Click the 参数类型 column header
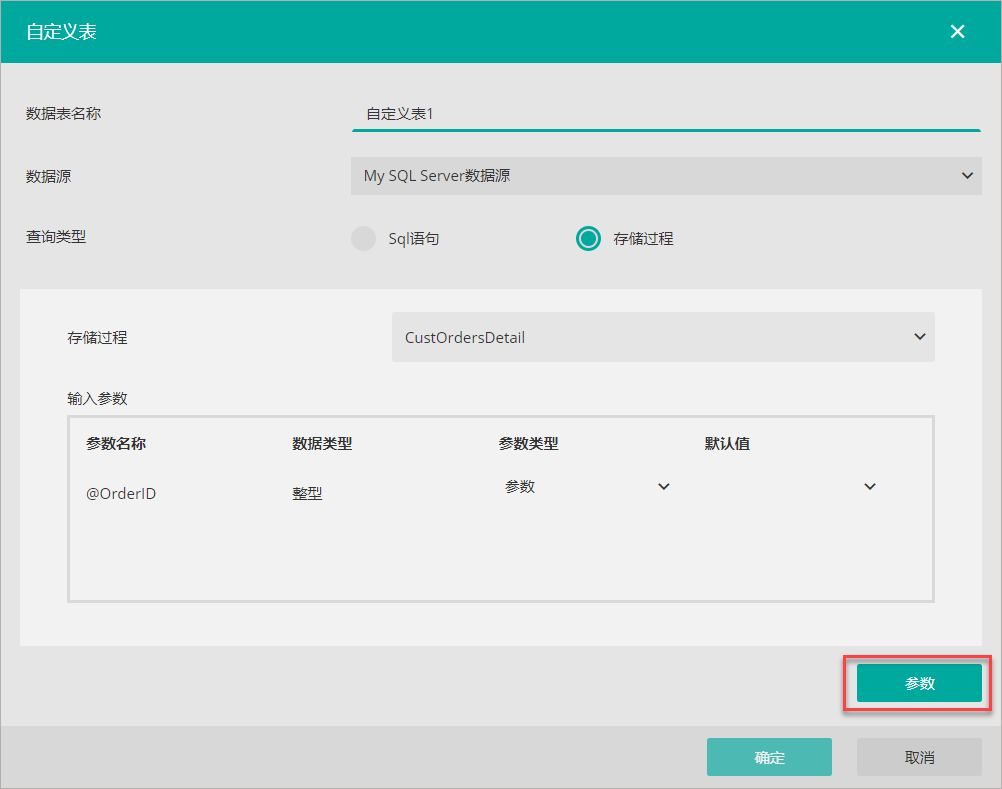The width and height of the screenshot is (1002, 789). [x=528, y=444]
